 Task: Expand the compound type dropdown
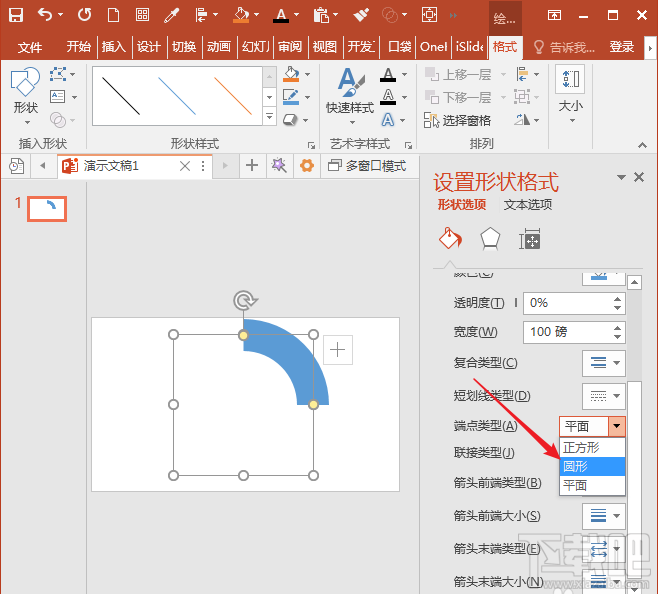click(x=604, y=363)
